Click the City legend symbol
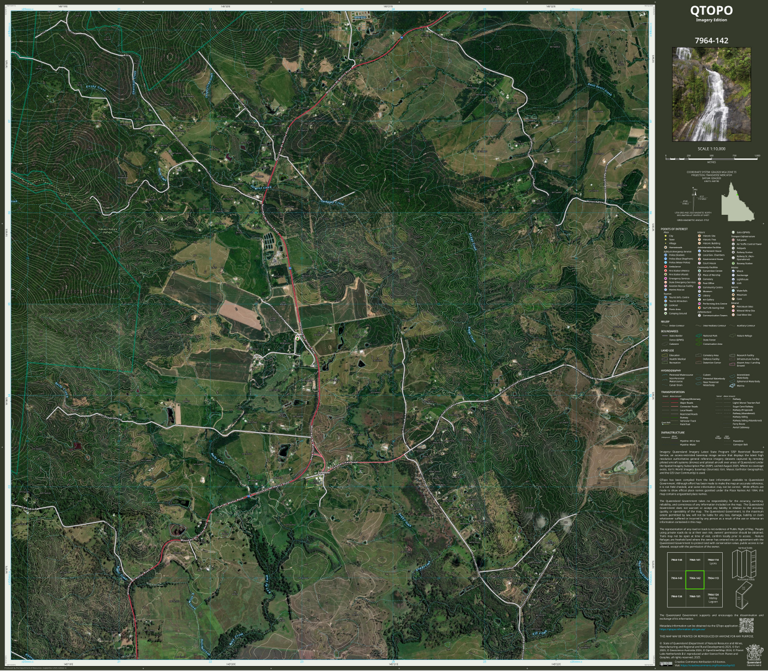768x671 pixels. [666, 236]
